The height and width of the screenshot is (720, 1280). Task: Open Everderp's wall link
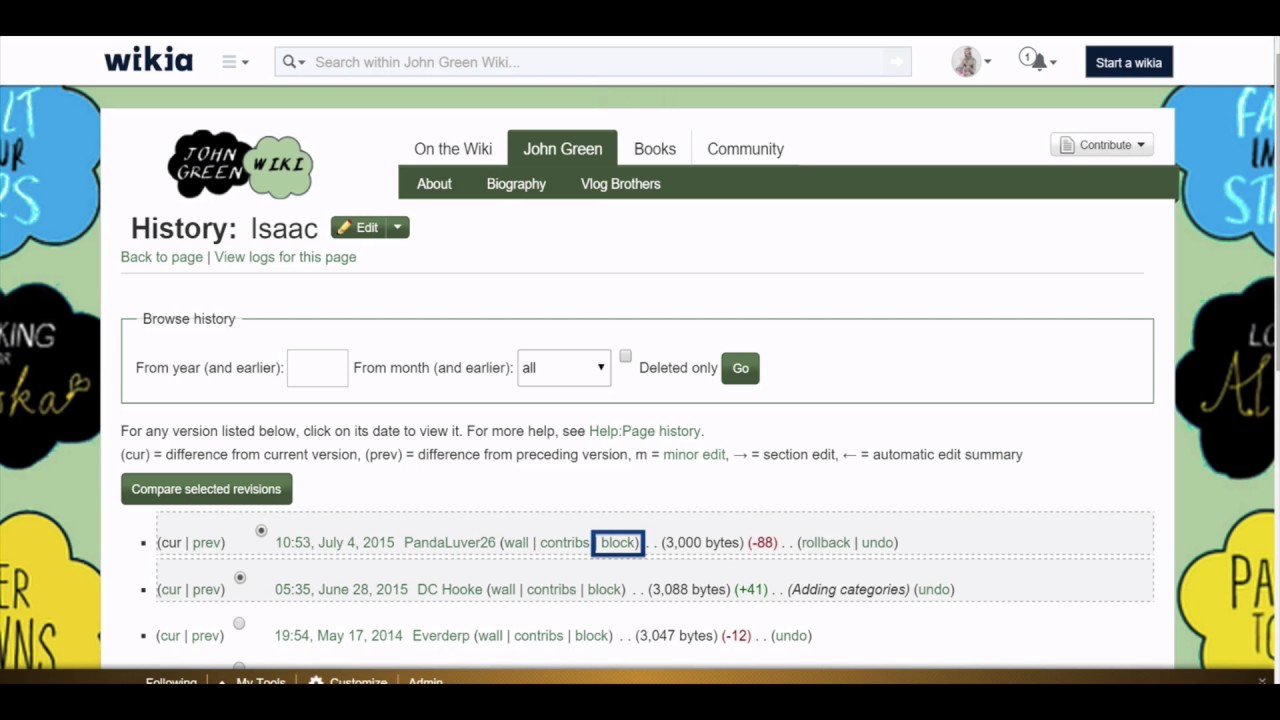pos(490,636)
